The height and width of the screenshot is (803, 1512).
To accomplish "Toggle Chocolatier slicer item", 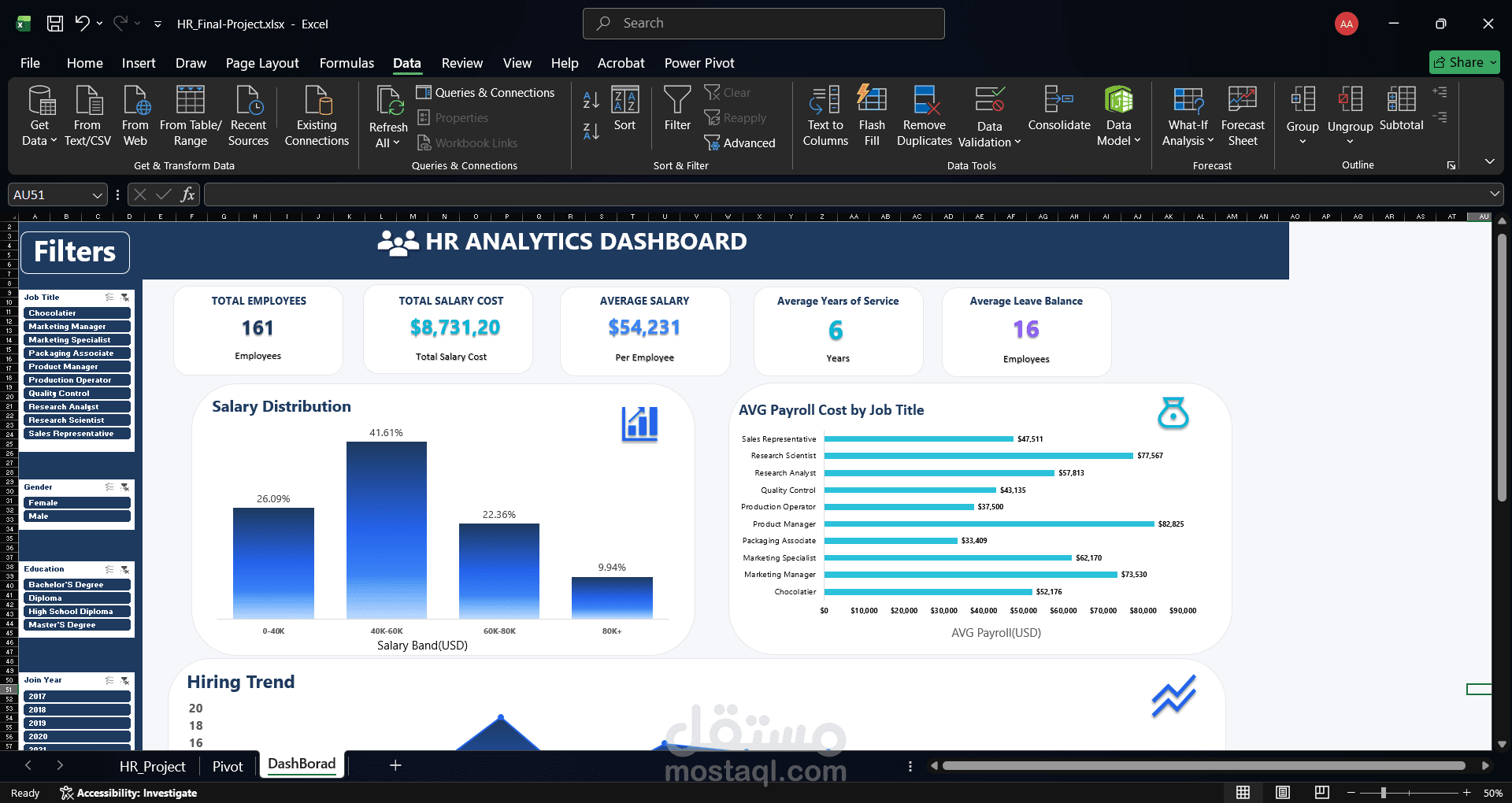I will (x=77, y=313).
